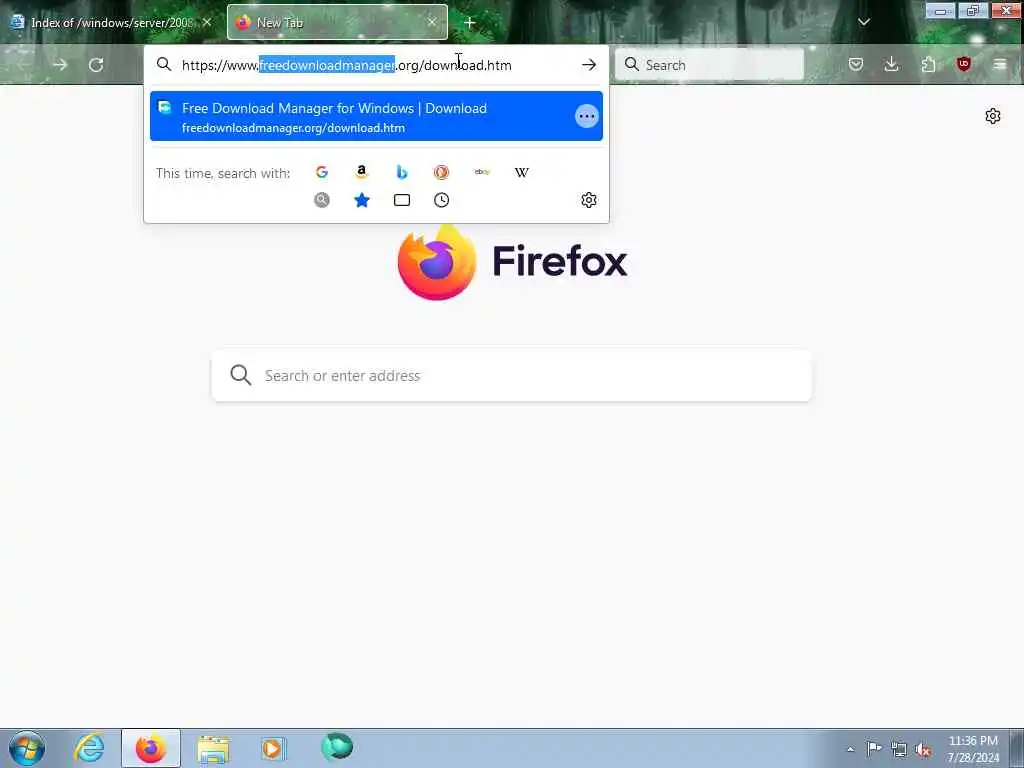This screenshot has height=768, width=1024.
Task: Open the Firefox hamburger menu
Action: point(999,64)
